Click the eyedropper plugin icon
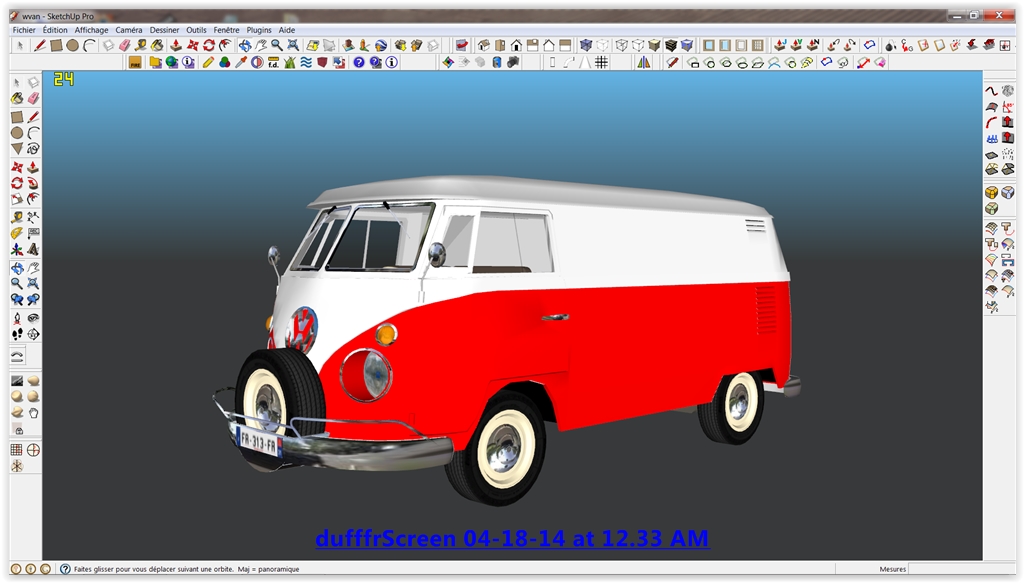This screenshot has width=1024, height=583. click(x=240, y=62)
